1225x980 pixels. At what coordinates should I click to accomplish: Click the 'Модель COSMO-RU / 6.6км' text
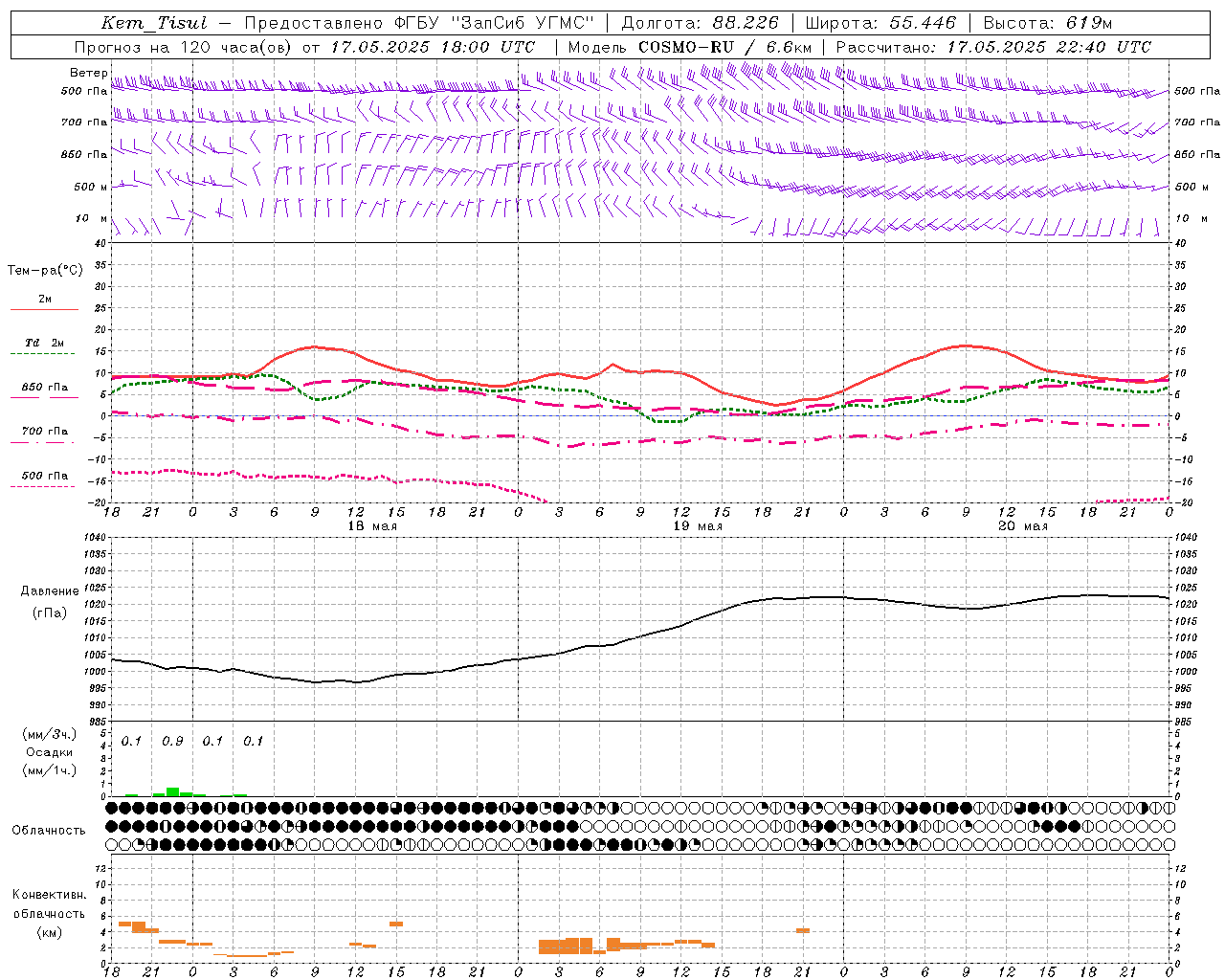pyautogui.click(x=692, y=47)
